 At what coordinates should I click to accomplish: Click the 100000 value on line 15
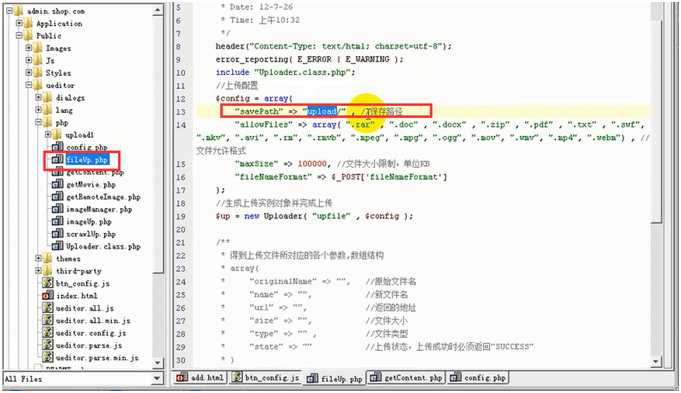tap(312, 164)
